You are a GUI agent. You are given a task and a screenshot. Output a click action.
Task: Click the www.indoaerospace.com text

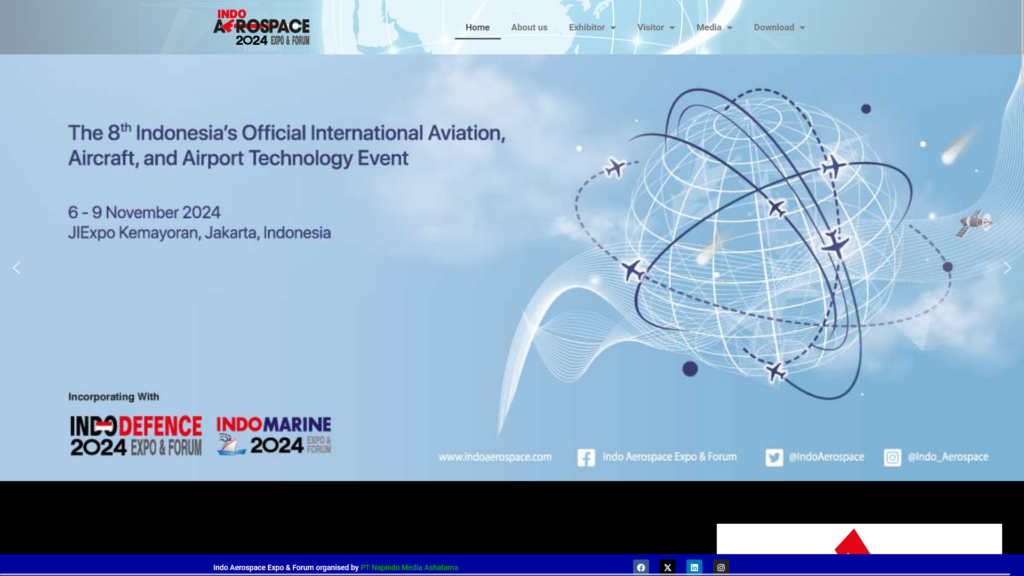(x=495, y=457)
